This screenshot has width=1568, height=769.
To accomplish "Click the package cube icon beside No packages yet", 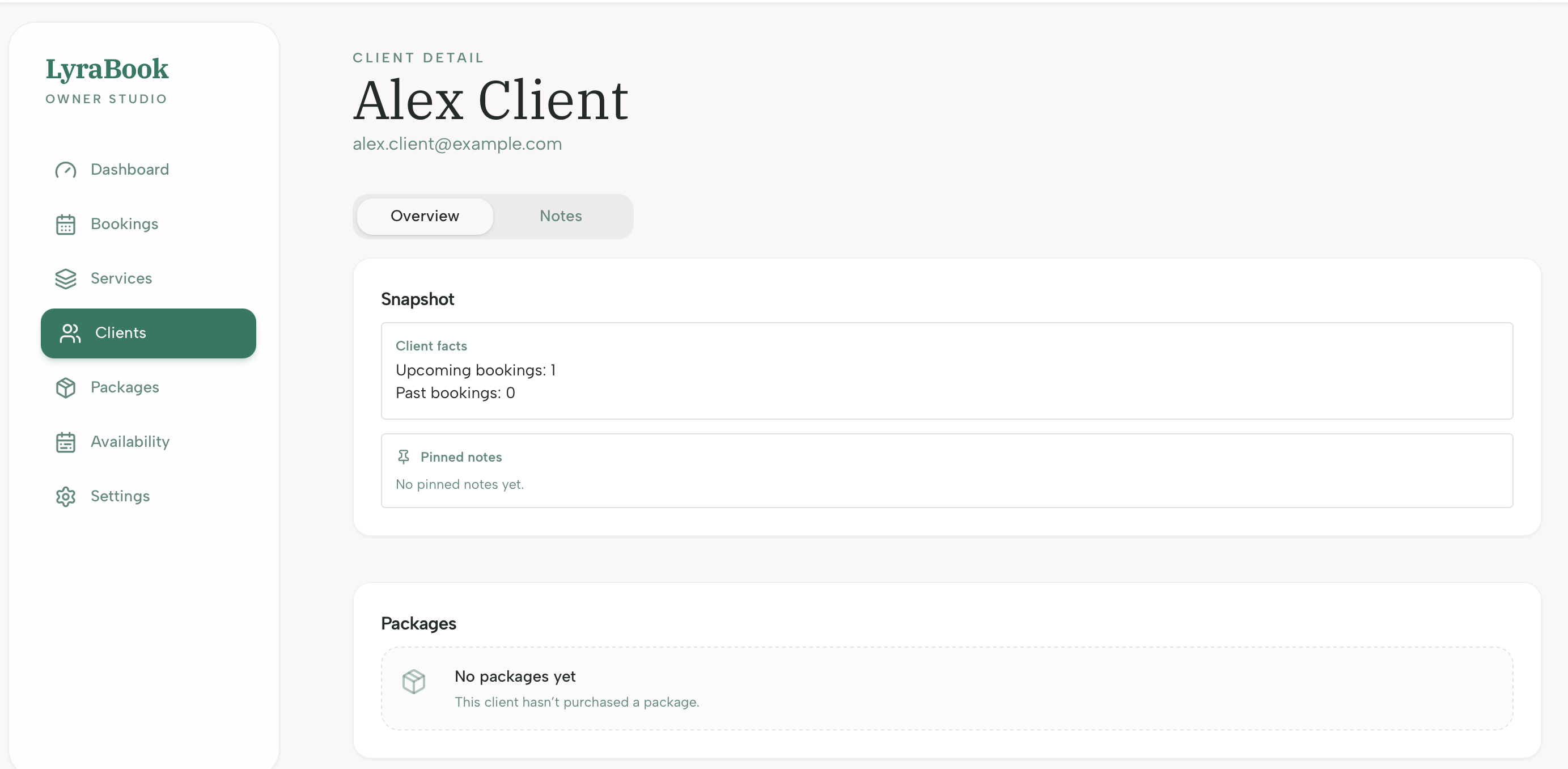I will click(414, 682).
